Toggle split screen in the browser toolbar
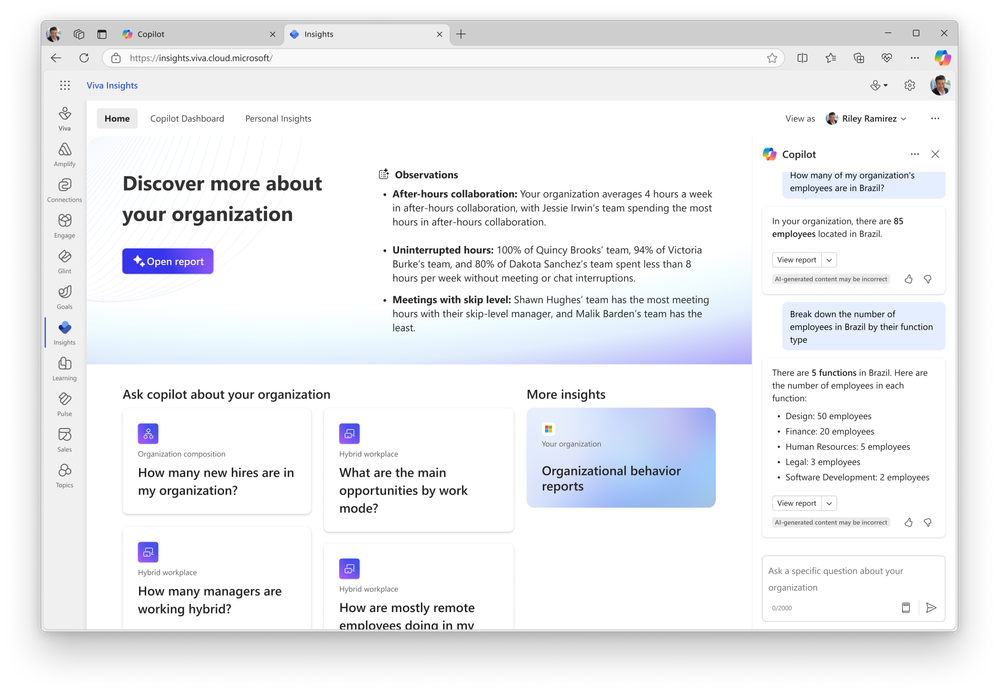 coord(802,58)
